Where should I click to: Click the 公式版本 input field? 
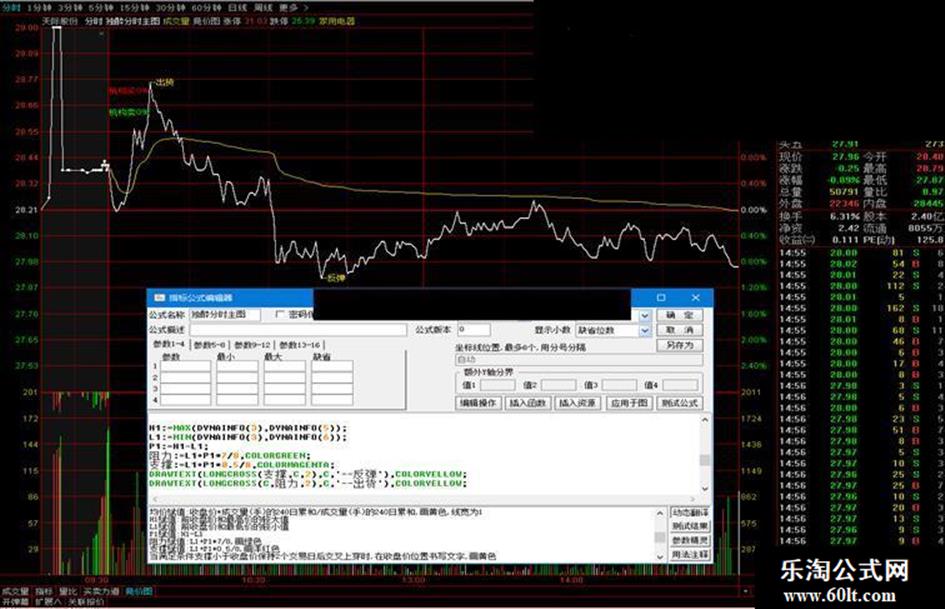tap(474, 330)
